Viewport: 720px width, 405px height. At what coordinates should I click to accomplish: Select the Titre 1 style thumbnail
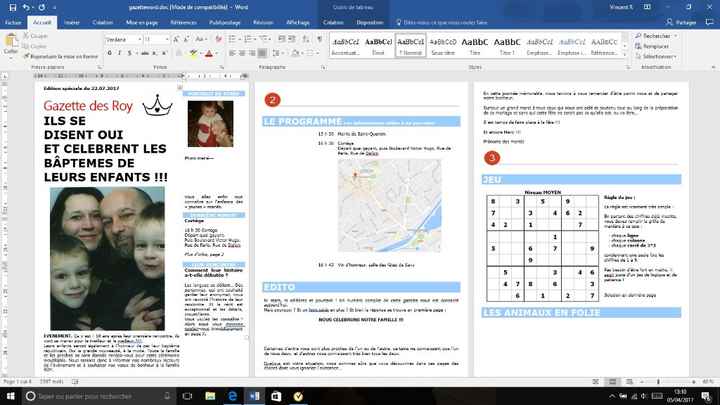point(507,46)
